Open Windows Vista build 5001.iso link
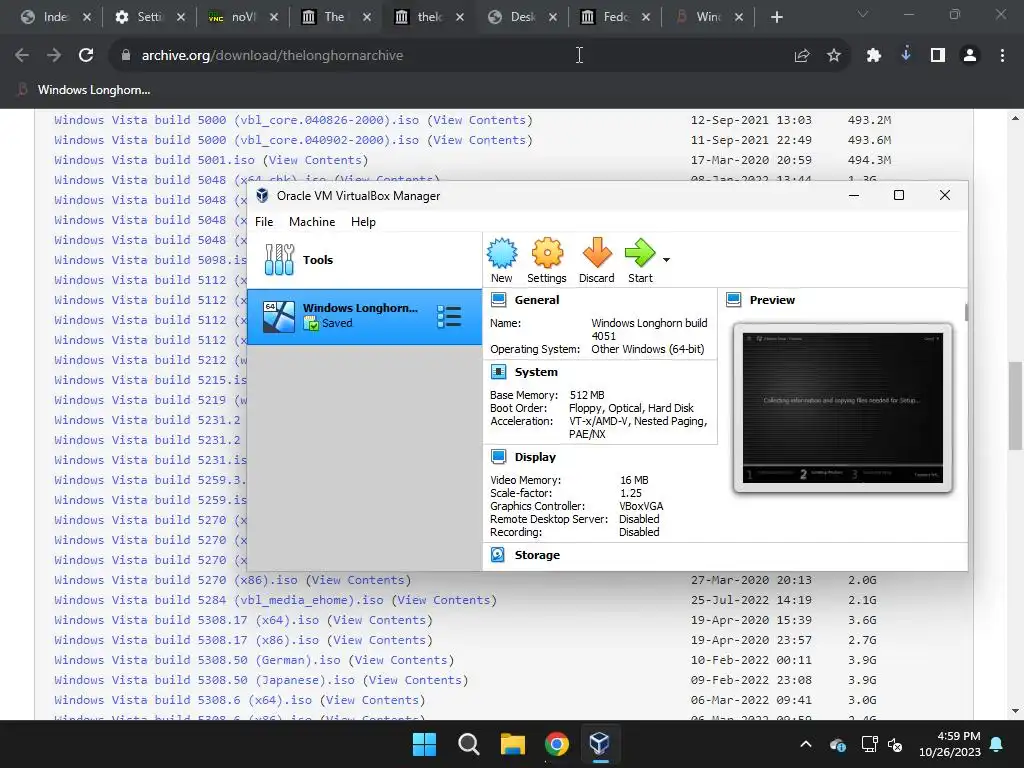The image size is (1024, 768). [154, 160]
